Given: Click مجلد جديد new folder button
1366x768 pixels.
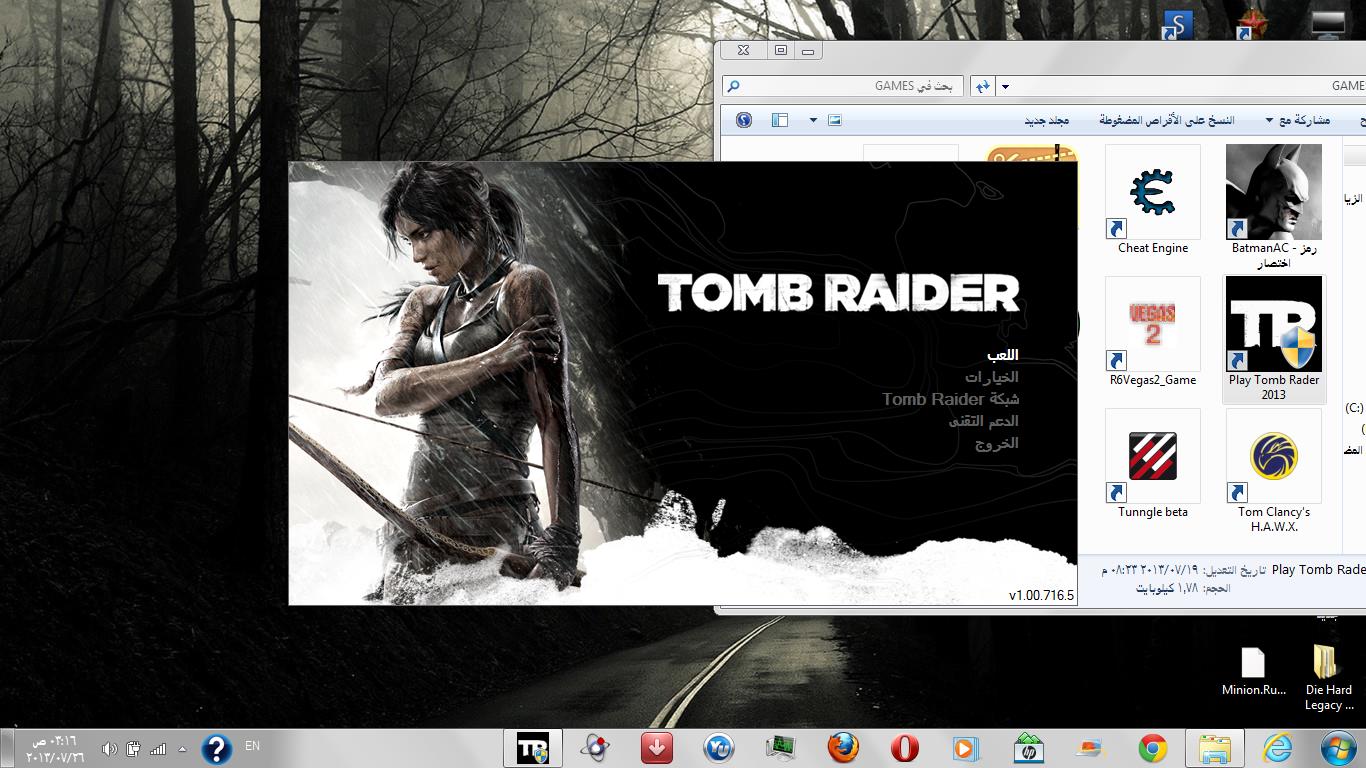Looking at the screenshot, I should tap(1047, 120).
